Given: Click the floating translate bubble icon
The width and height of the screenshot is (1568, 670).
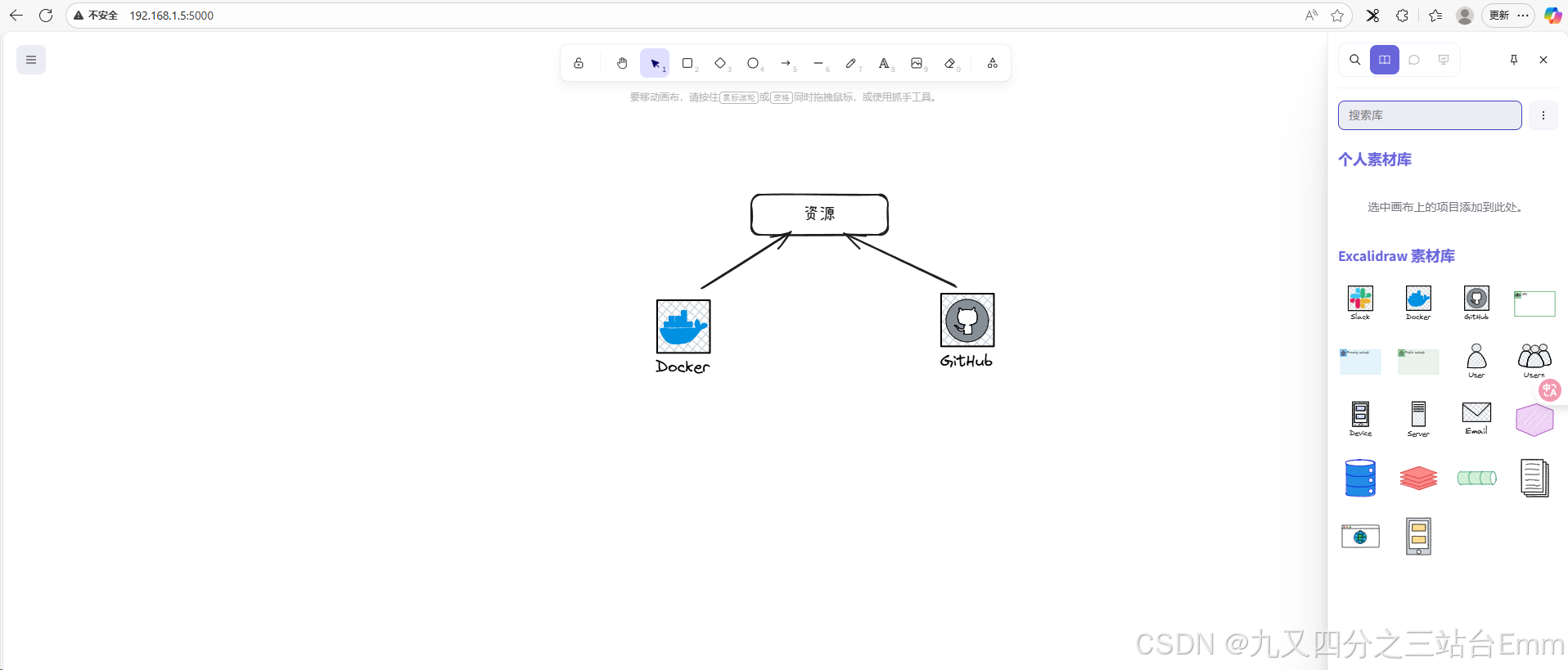Looking at the screenshot, I should [x=1549, y=390].
